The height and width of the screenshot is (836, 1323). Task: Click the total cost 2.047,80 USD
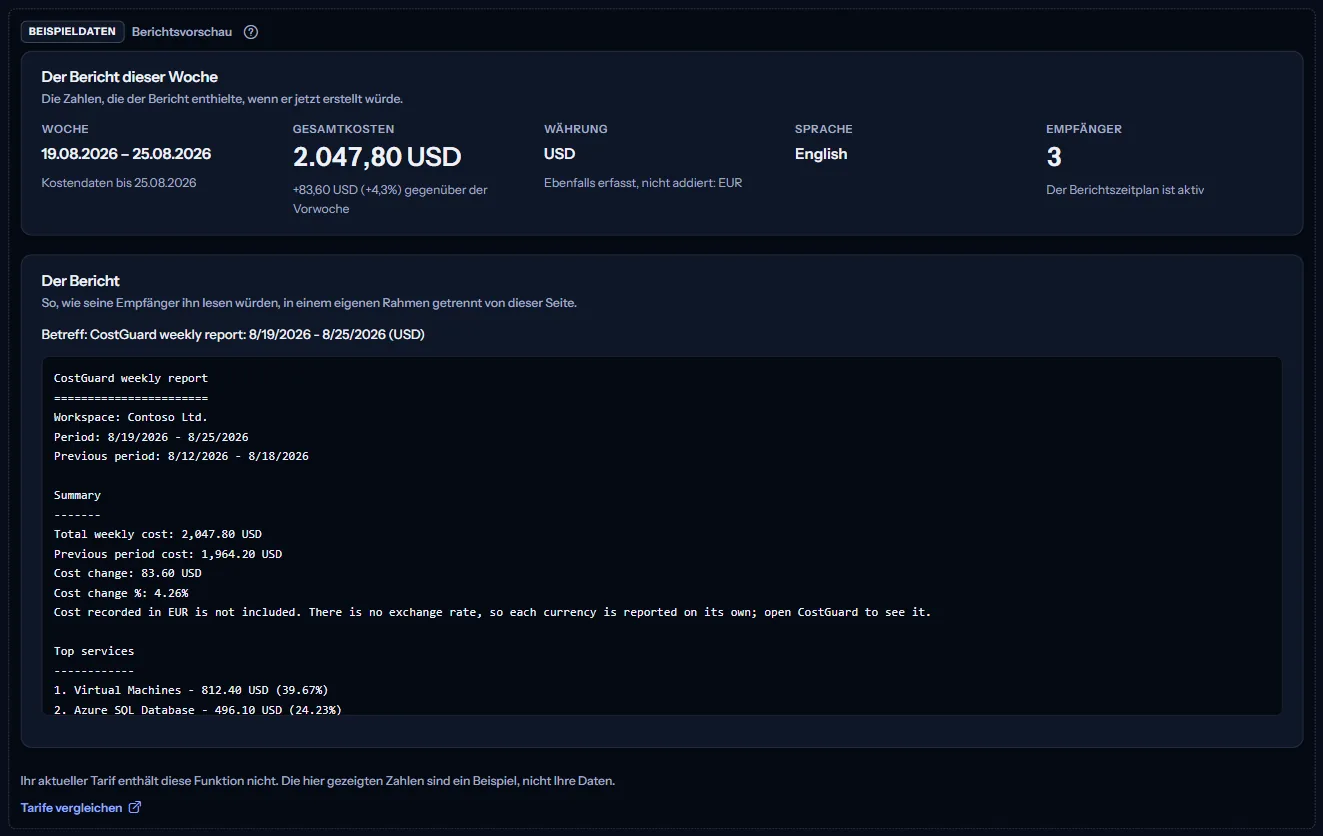(x=377, y=157)
